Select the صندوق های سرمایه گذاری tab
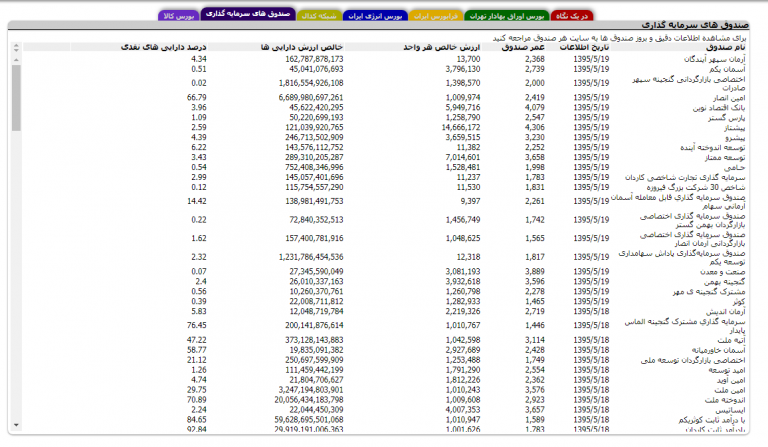Screen dimensions: 768x447 (x=243, y=16)
